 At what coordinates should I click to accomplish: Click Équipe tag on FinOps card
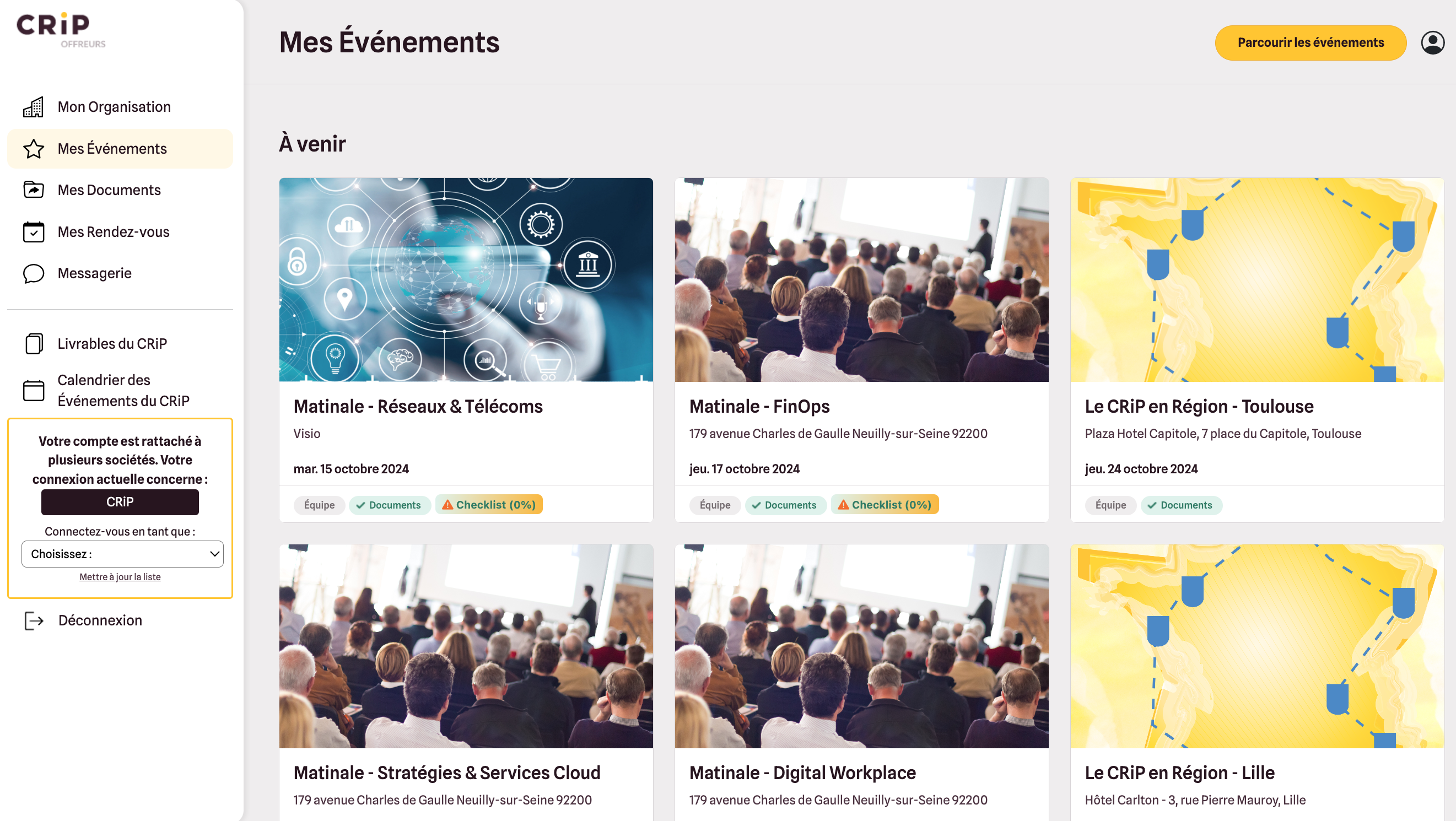(x=715, y=505)
